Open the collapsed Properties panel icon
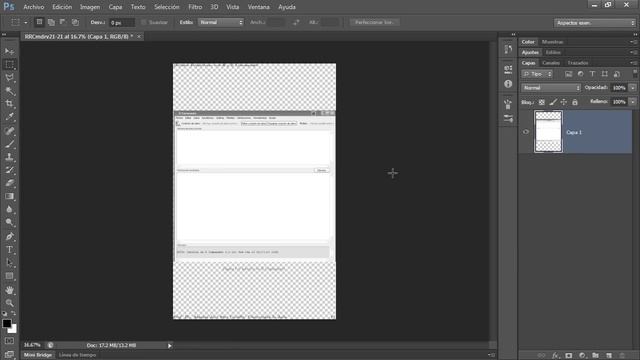Viewport: 640px width, 360px height. pyautogui.click(x=508, y=69)
